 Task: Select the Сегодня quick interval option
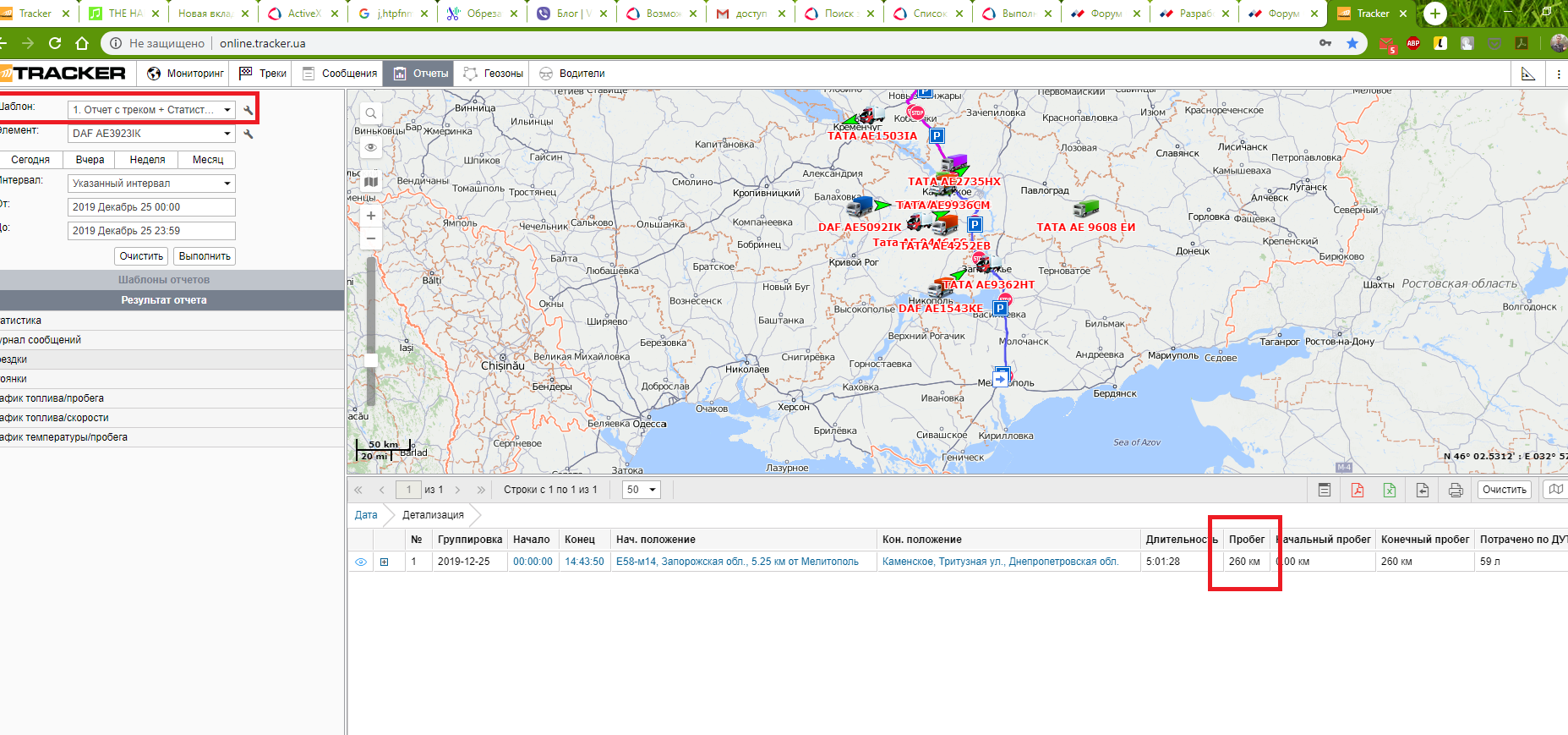30,160
